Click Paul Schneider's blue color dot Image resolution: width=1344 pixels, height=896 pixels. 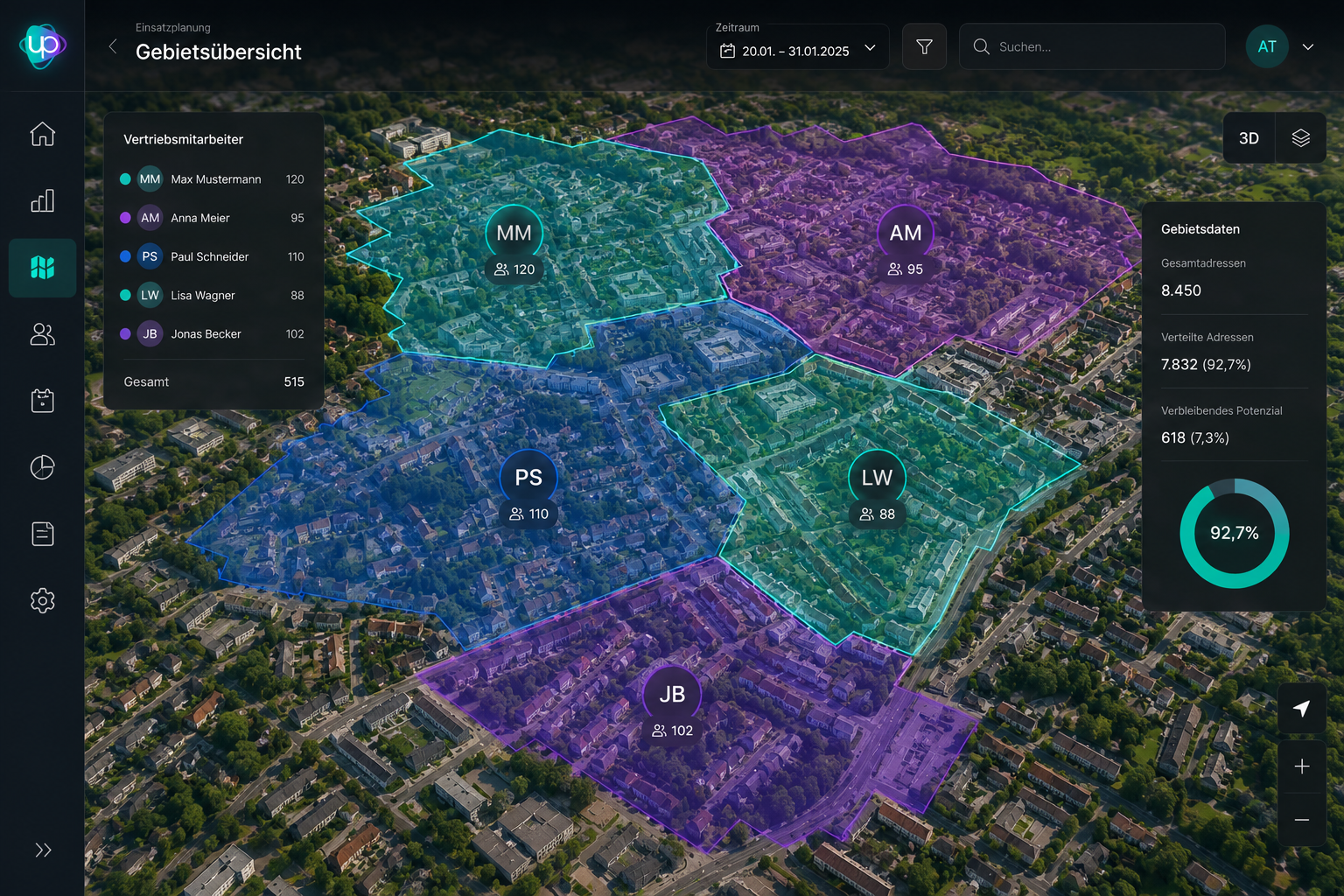(x=125, y=256)
